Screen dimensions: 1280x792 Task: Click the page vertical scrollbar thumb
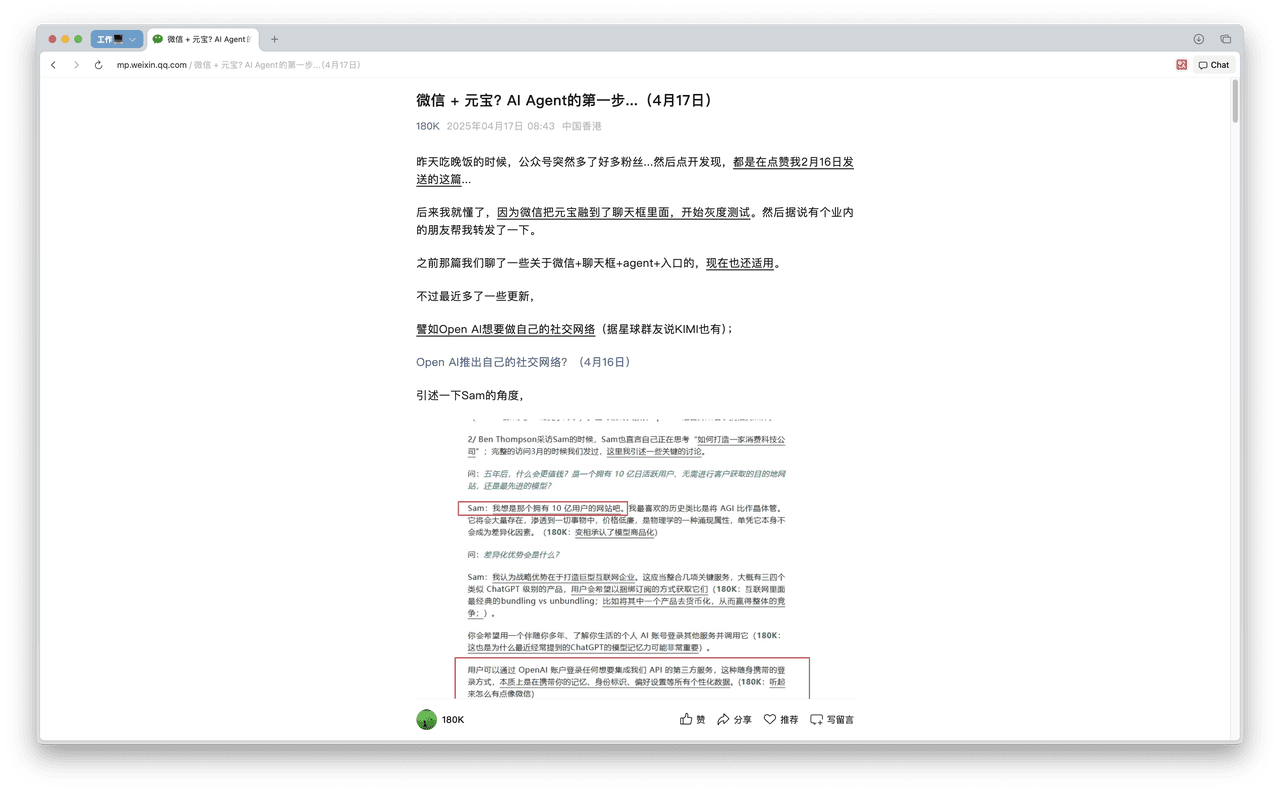[1235, 101]
